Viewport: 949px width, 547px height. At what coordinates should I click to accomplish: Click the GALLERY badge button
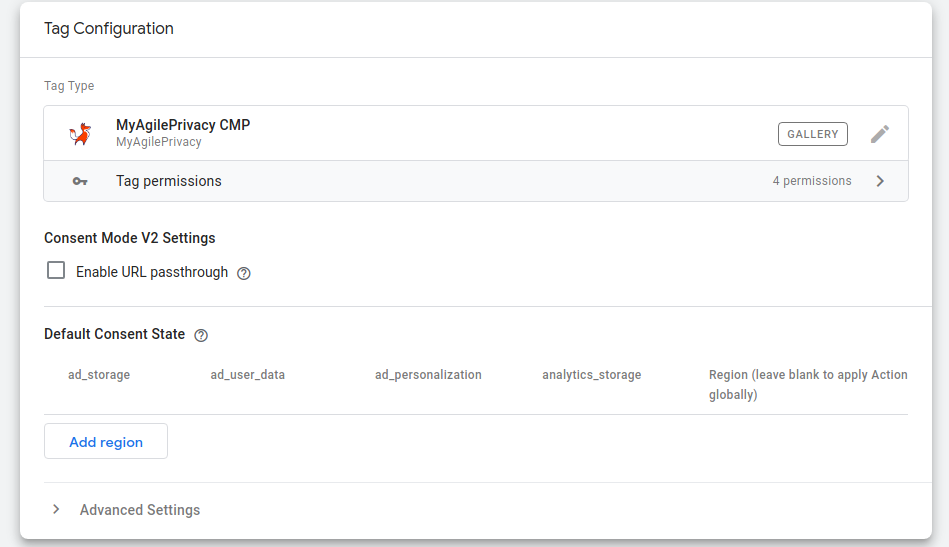tap(813, 134)
